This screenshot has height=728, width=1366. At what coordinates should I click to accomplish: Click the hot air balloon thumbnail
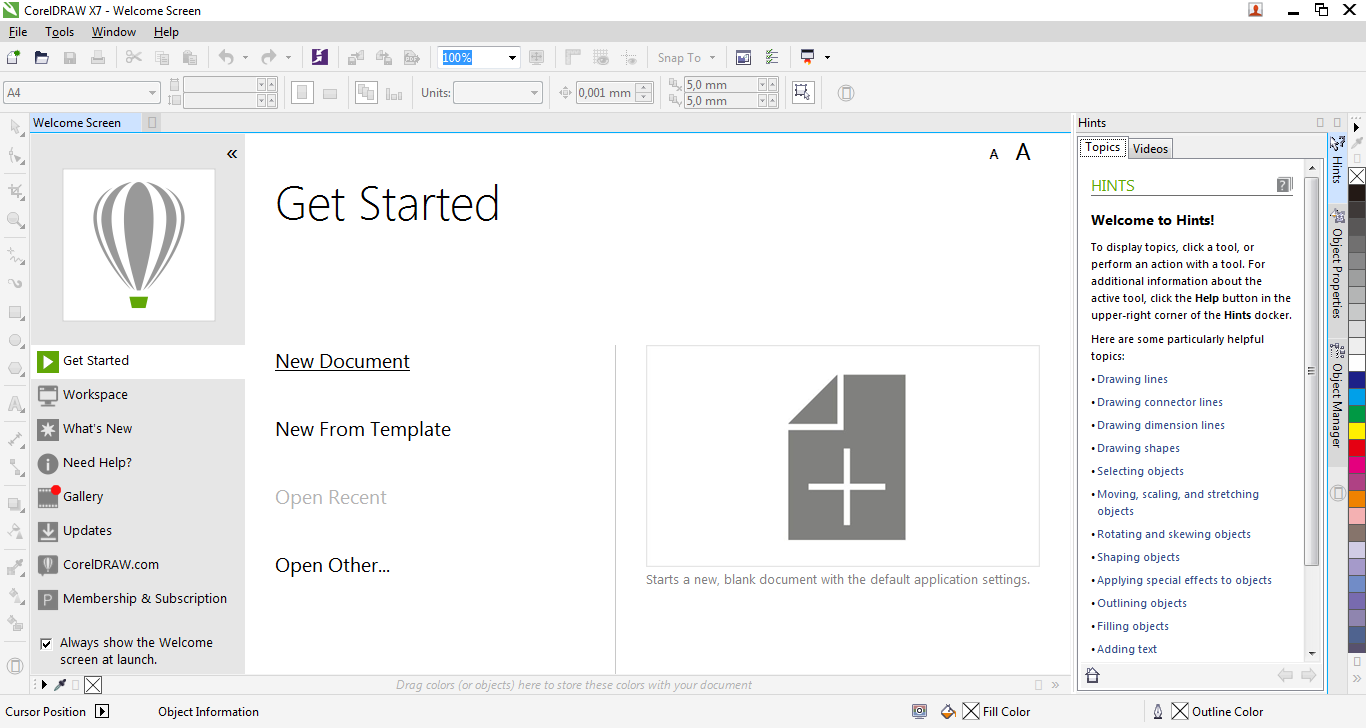coord(138,243)
